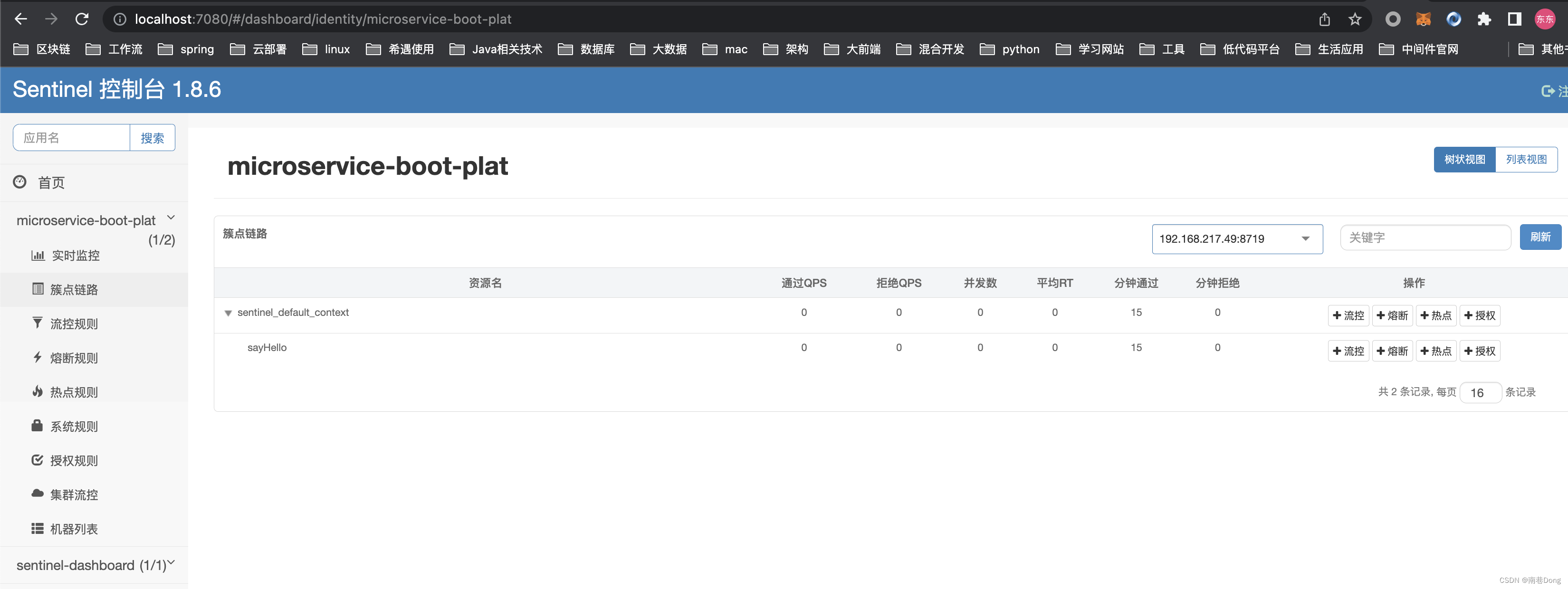This screenshot has width=1568, height=589.
Task: Go back with browser back arrow
Action: pos(21,19)
